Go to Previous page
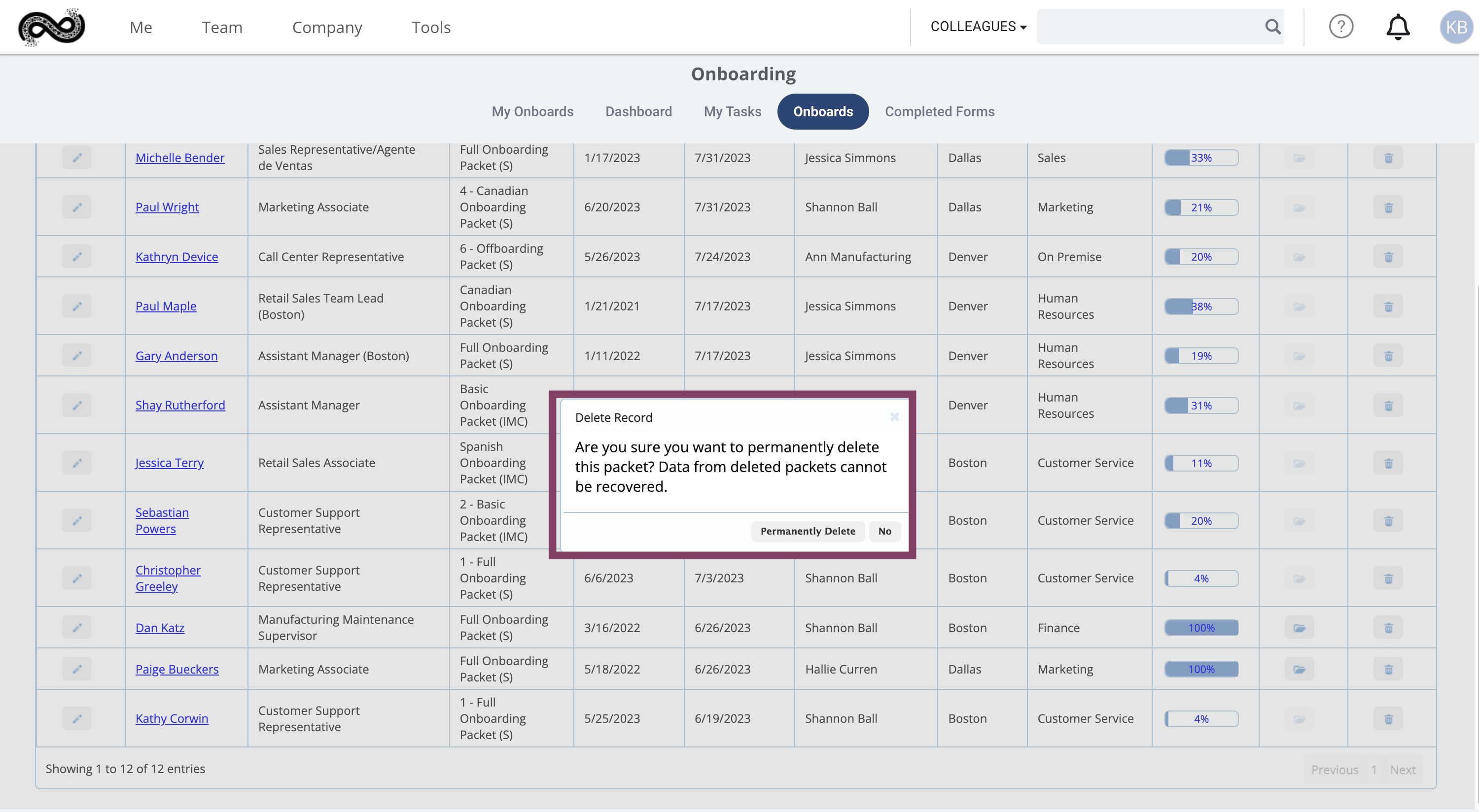This screenshot has height=812, width=1479. pyautogui.click(x=1335, y=770)
